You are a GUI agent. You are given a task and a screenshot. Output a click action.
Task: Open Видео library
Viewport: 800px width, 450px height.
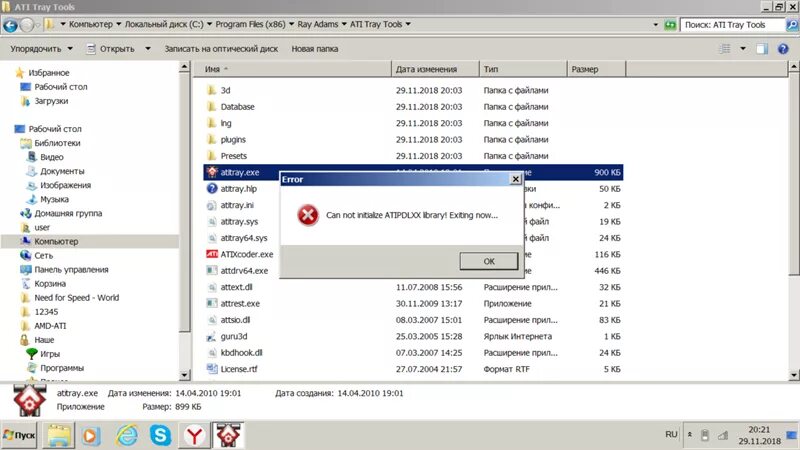pyautogui.click(x=52, y=157)
